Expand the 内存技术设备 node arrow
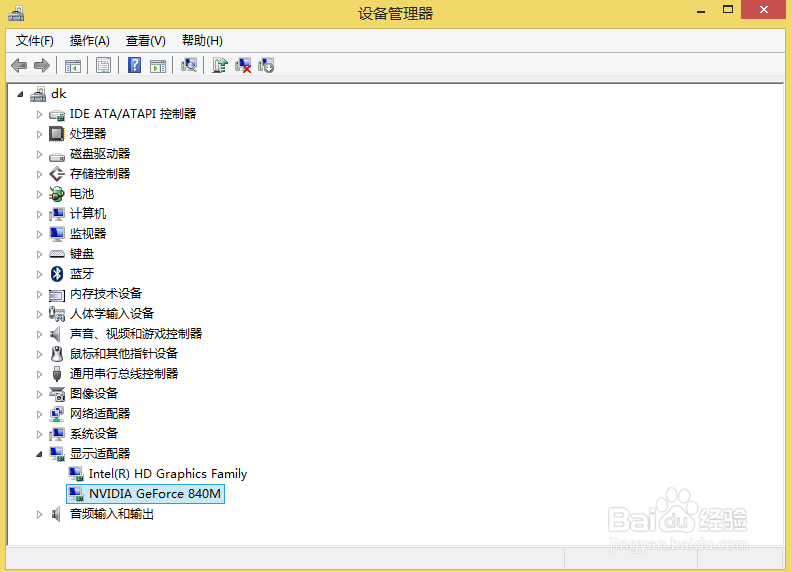 [x=39, y=294]
